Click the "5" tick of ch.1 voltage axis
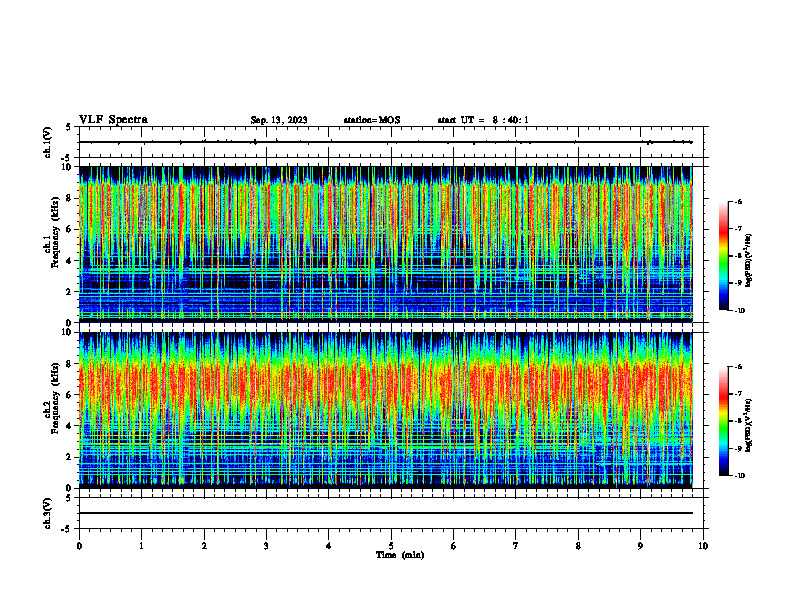The image size is (792, 612). [70, 127]
